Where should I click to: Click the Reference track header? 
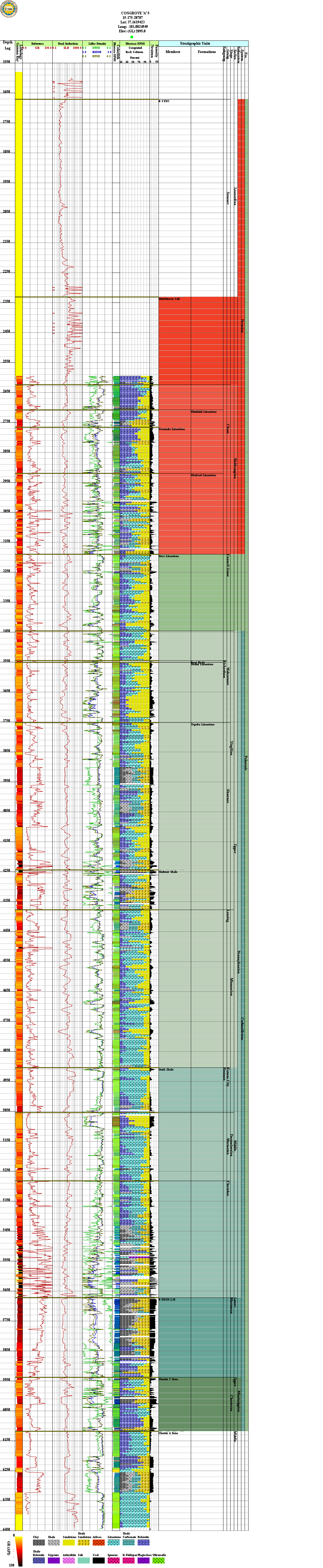pyautogui.click(x=37, y=44)
